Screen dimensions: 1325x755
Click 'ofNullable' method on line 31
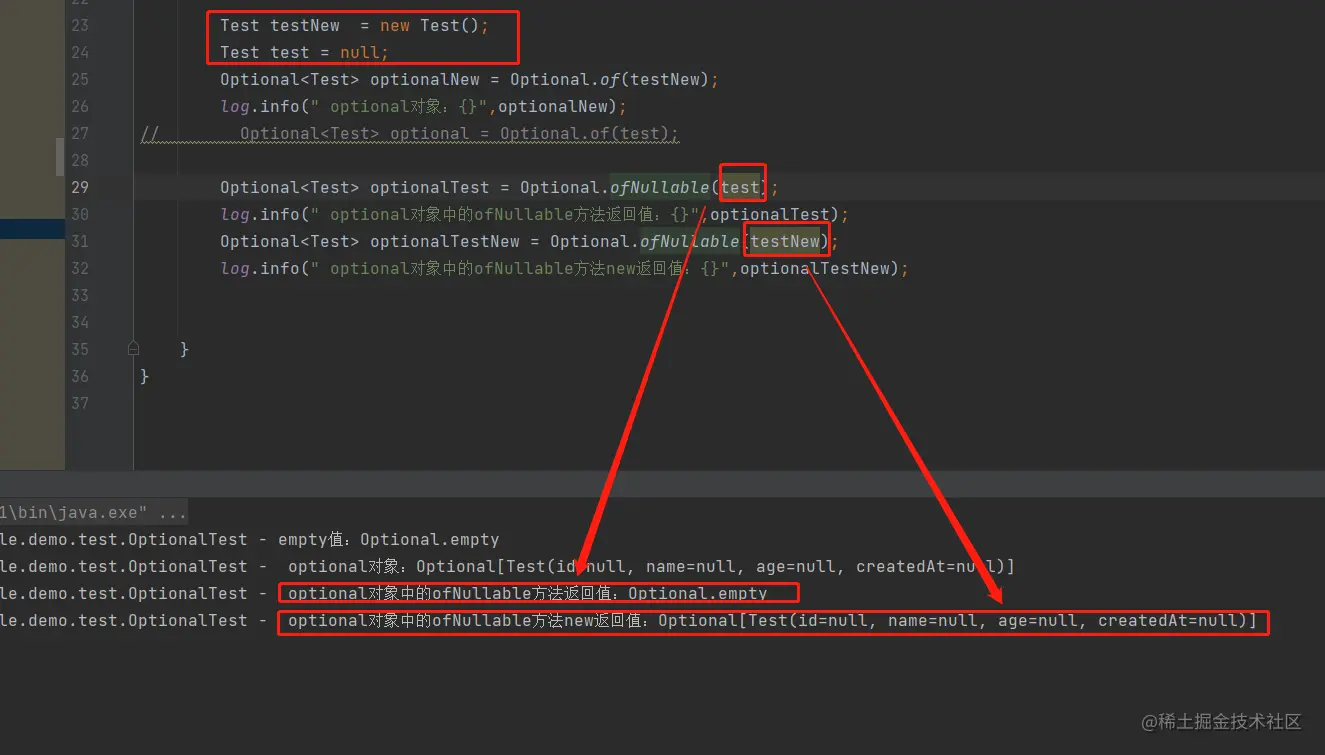coord(690,241)
